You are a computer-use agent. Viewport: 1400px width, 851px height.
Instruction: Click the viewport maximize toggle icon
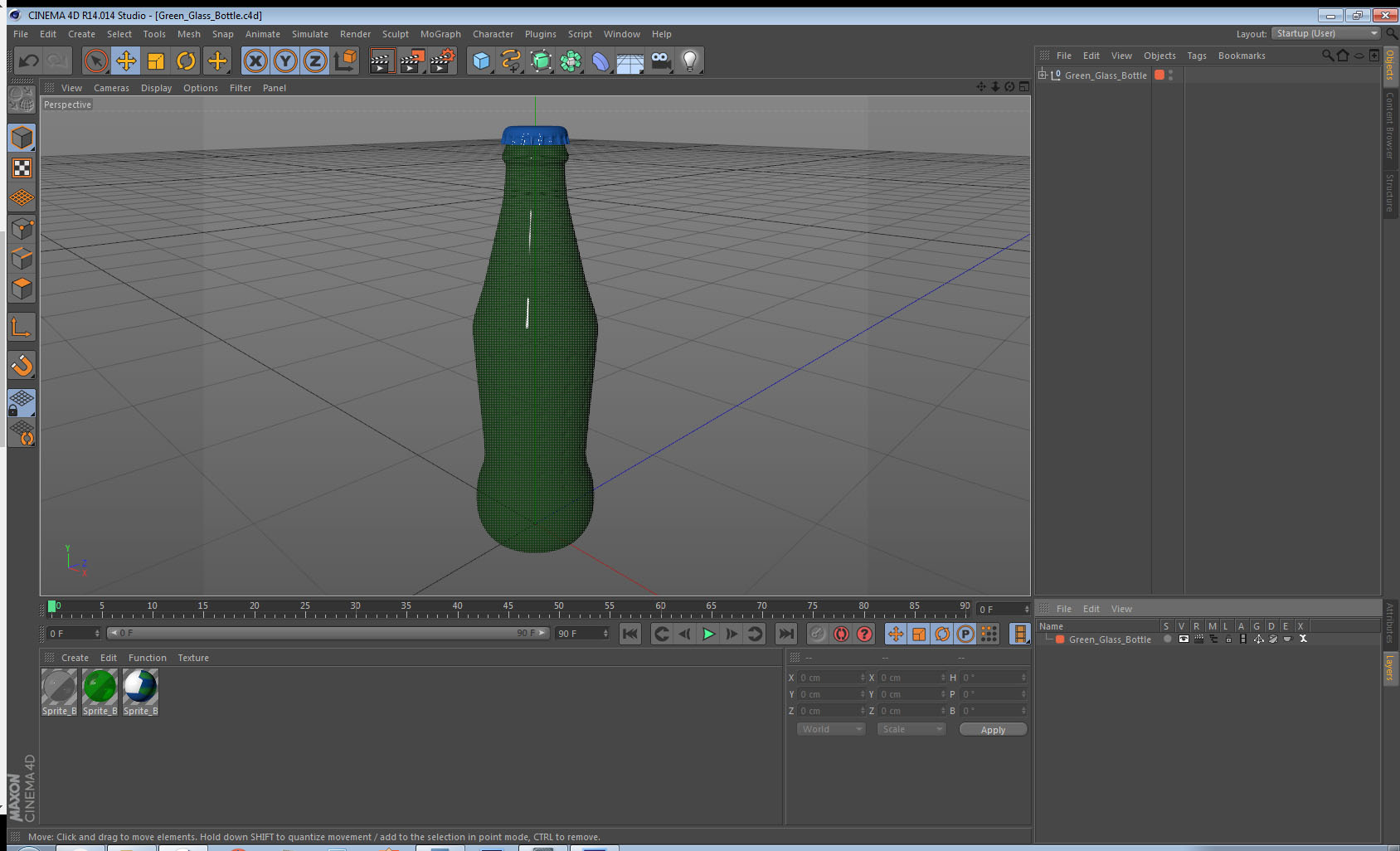pos(1024,86)
